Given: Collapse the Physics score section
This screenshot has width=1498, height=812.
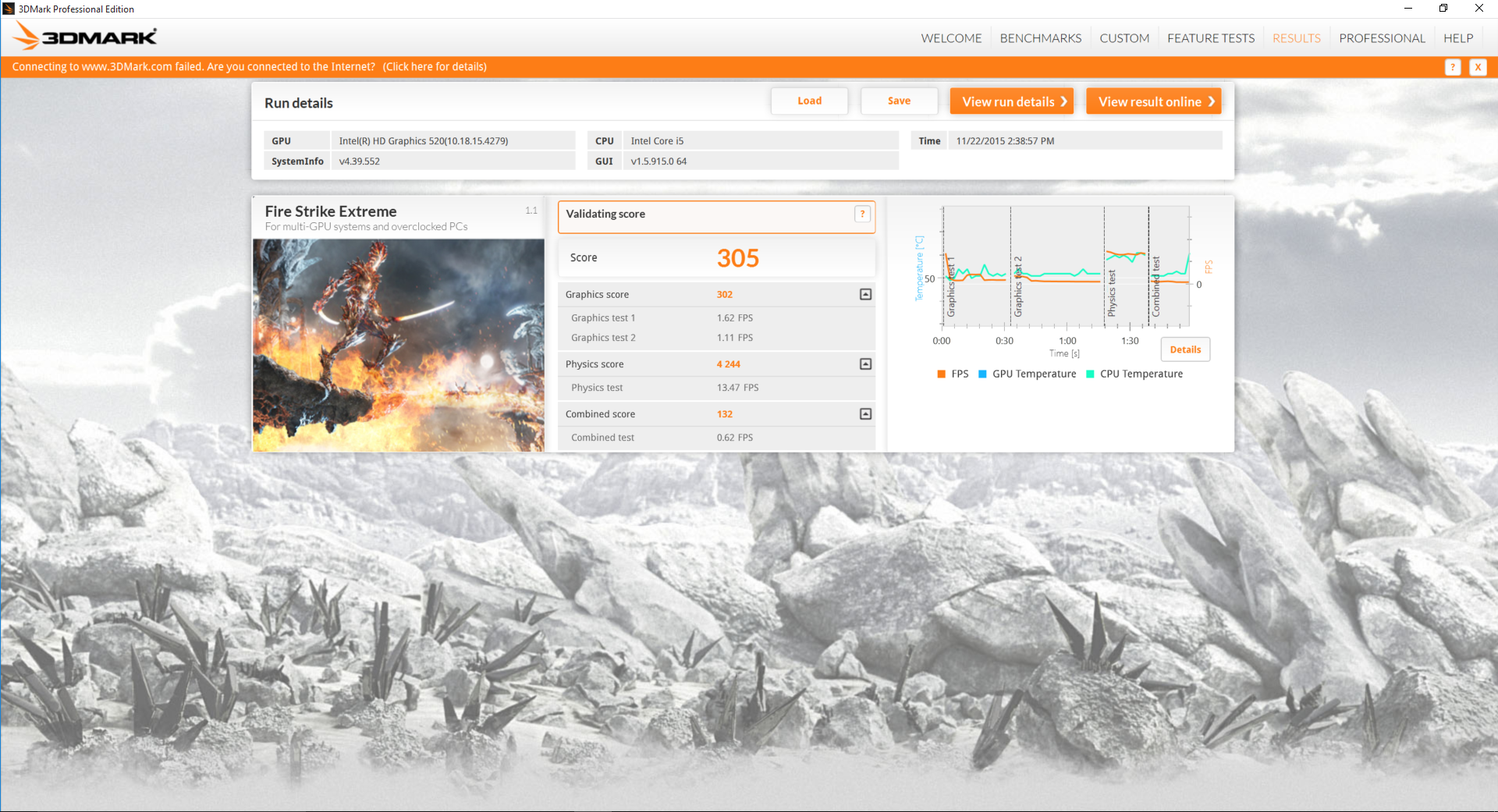Looking at the screenshot, I should tap(865, 364).
